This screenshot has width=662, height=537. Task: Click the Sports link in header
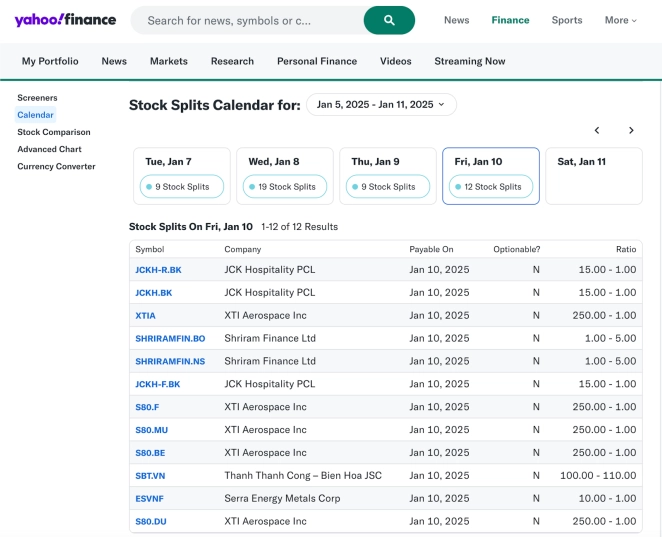pyautogui.click(x=567, y=20)
